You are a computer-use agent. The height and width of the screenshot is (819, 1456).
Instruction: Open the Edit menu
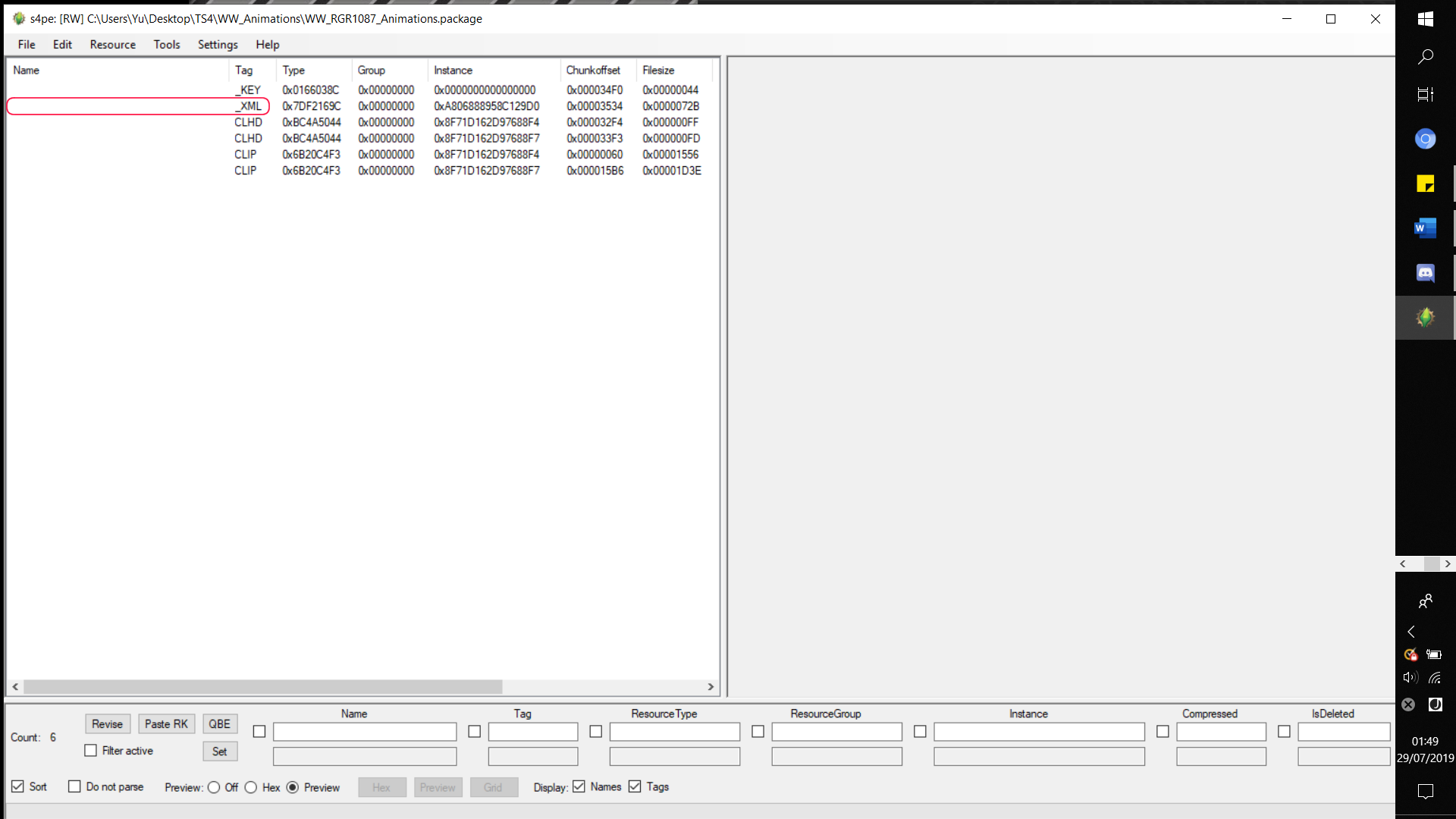point(62,45)
